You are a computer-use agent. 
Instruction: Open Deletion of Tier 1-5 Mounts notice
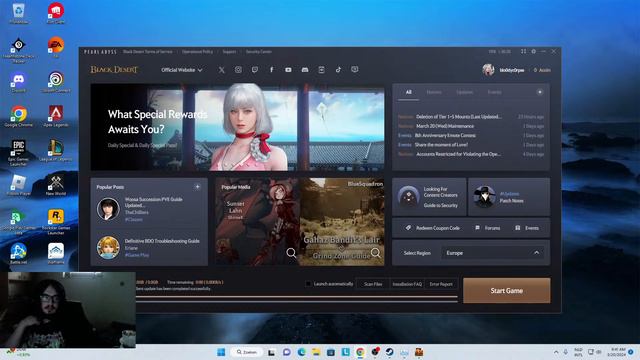point(471,117)
